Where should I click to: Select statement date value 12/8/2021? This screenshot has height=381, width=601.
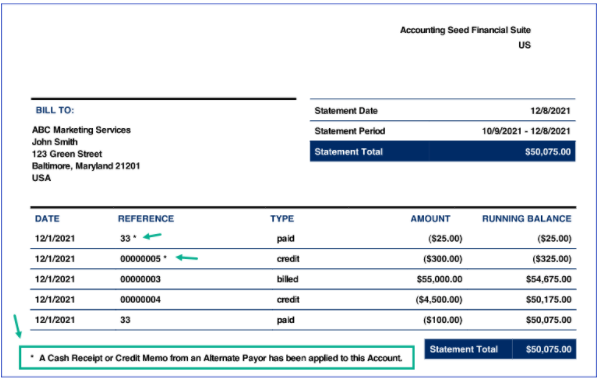(550, 111)
